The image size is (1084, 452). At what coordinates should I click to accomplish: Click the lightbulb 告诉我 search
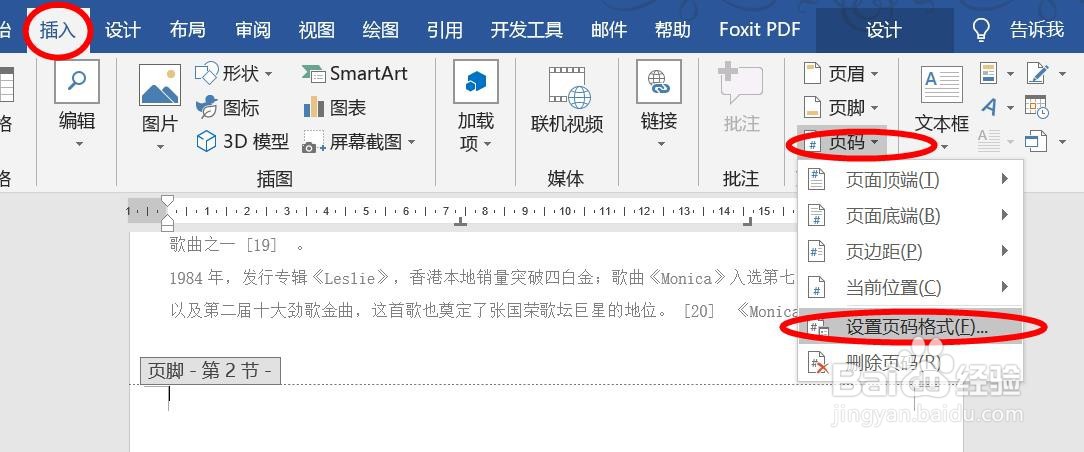(1018, 29)
